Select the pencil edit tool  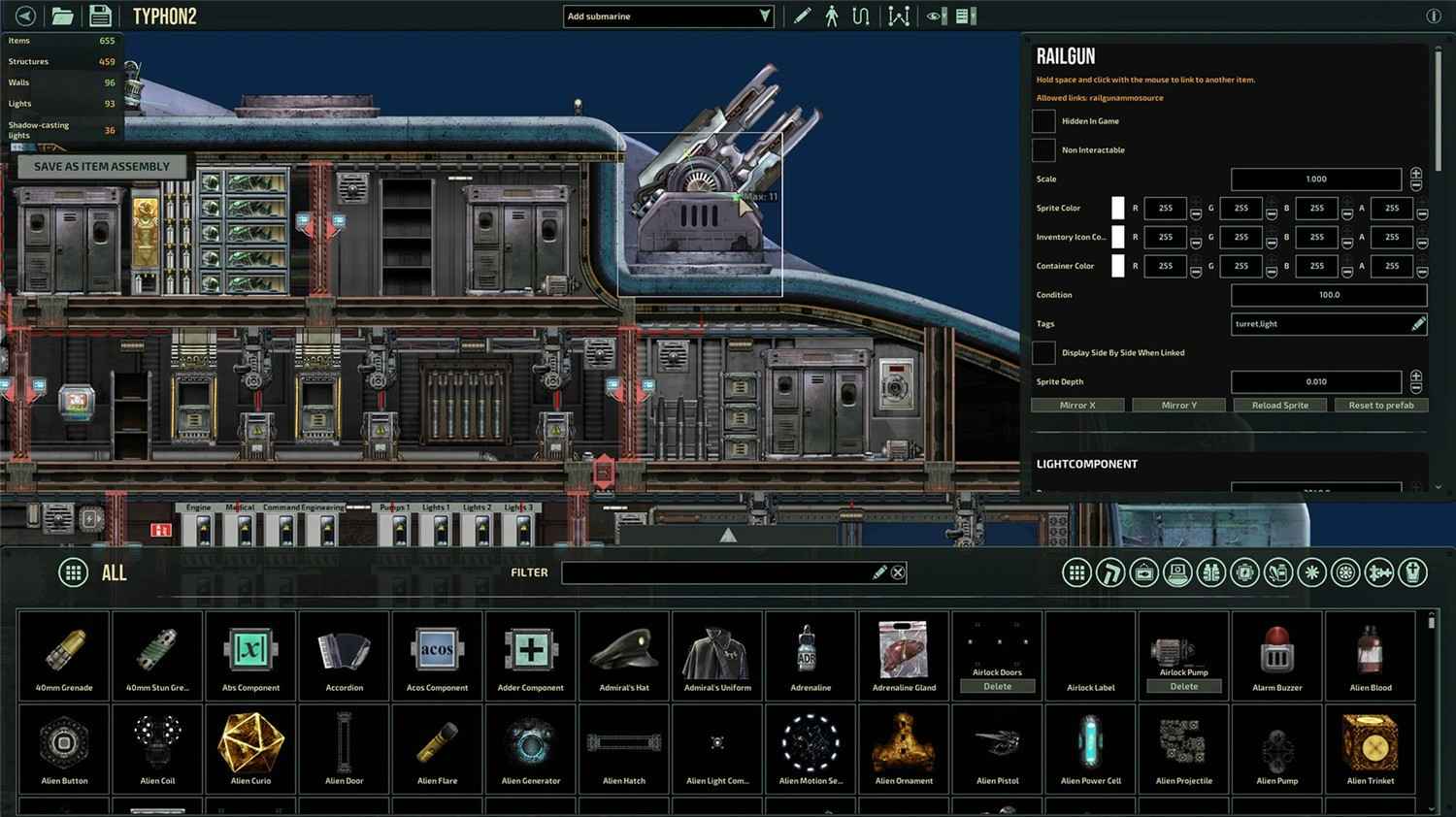tap(801, 16)
